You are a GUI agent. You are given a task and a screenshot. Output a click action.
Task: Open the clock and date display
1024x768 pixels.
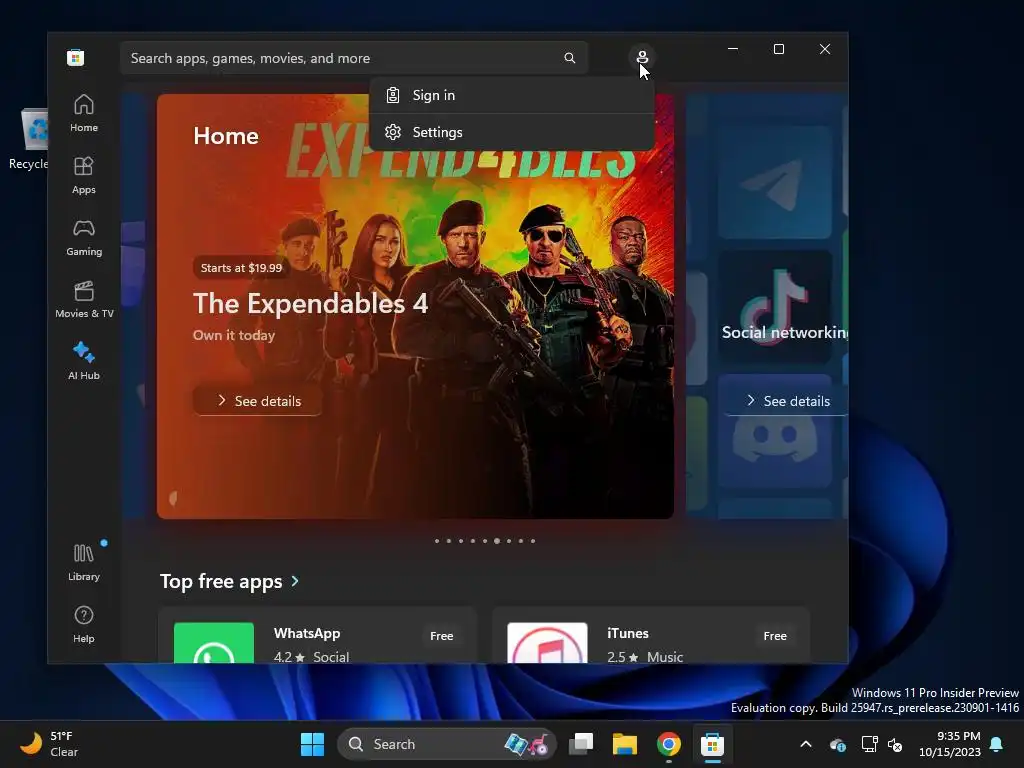[x=950, y=744]
